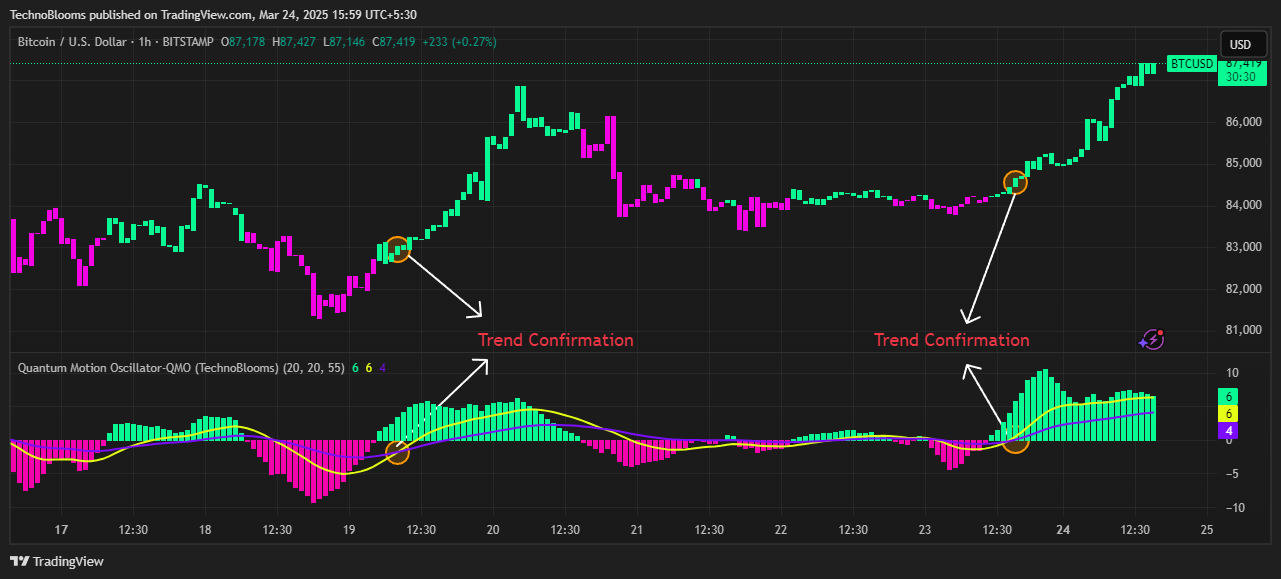
Task: Click the date 21 on time axis
Action: tap(637, 530)
